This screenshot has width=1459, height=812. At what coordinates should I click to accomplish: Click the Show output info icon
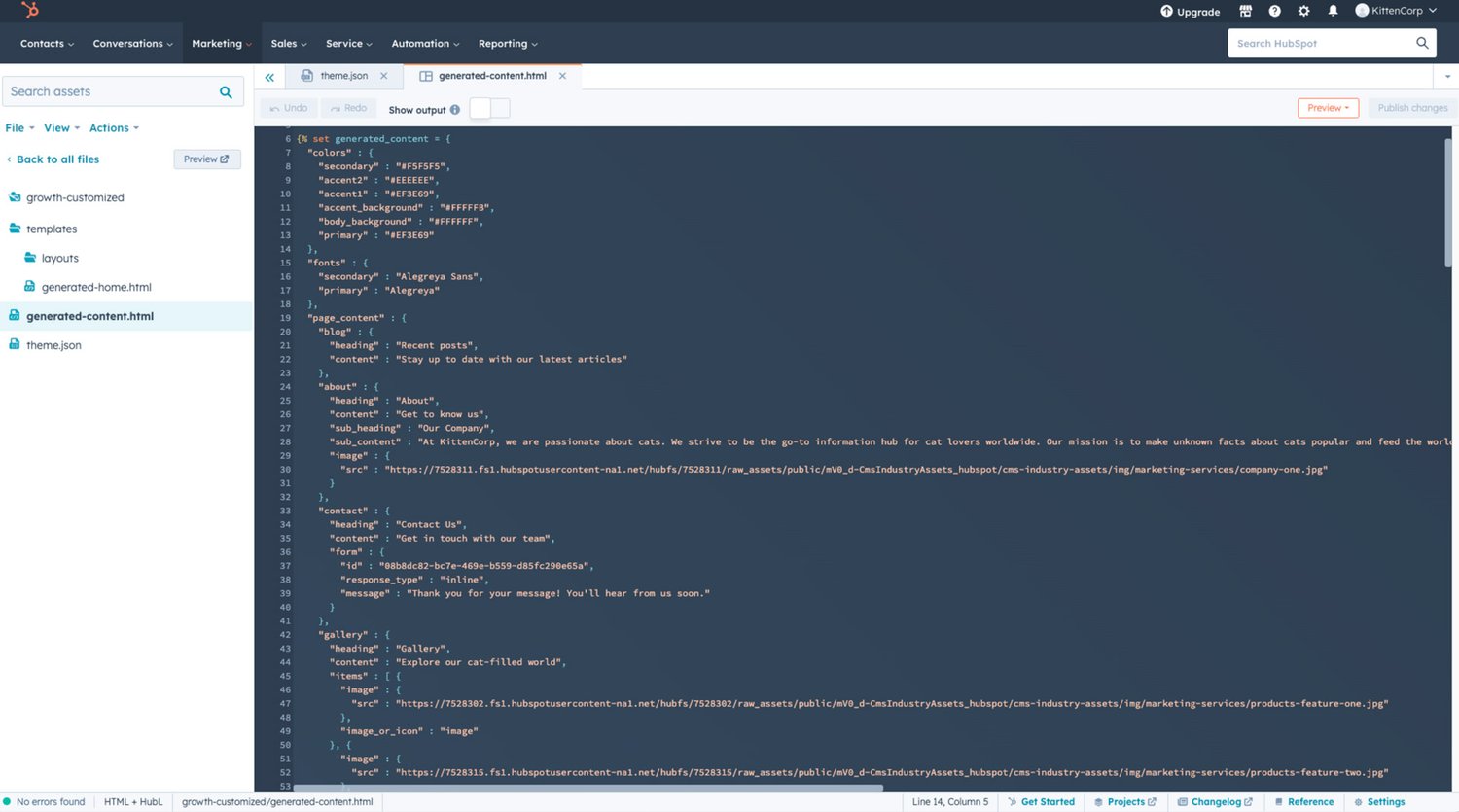point(455,110)
